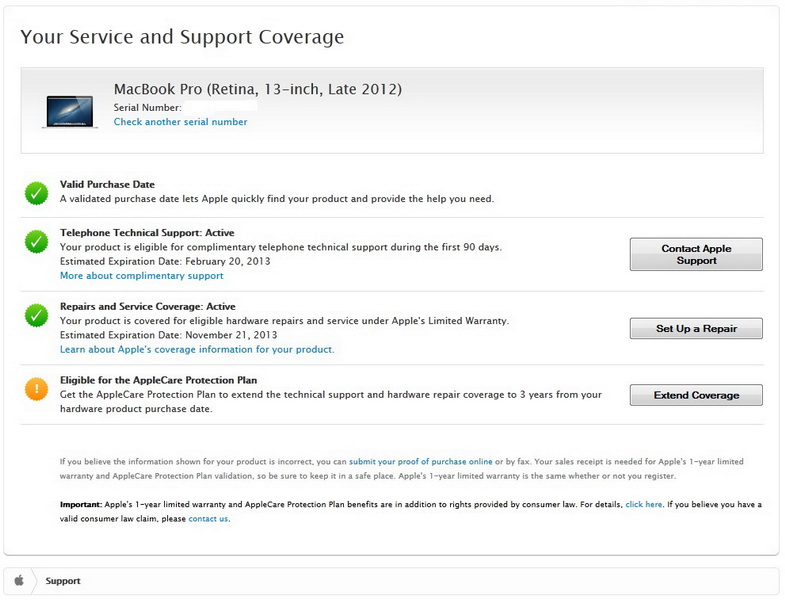The width and height of the screenshot is (785, 600).
Task: Click the MacBook Pro product thumbnail
Action: (x=69, y=110)
